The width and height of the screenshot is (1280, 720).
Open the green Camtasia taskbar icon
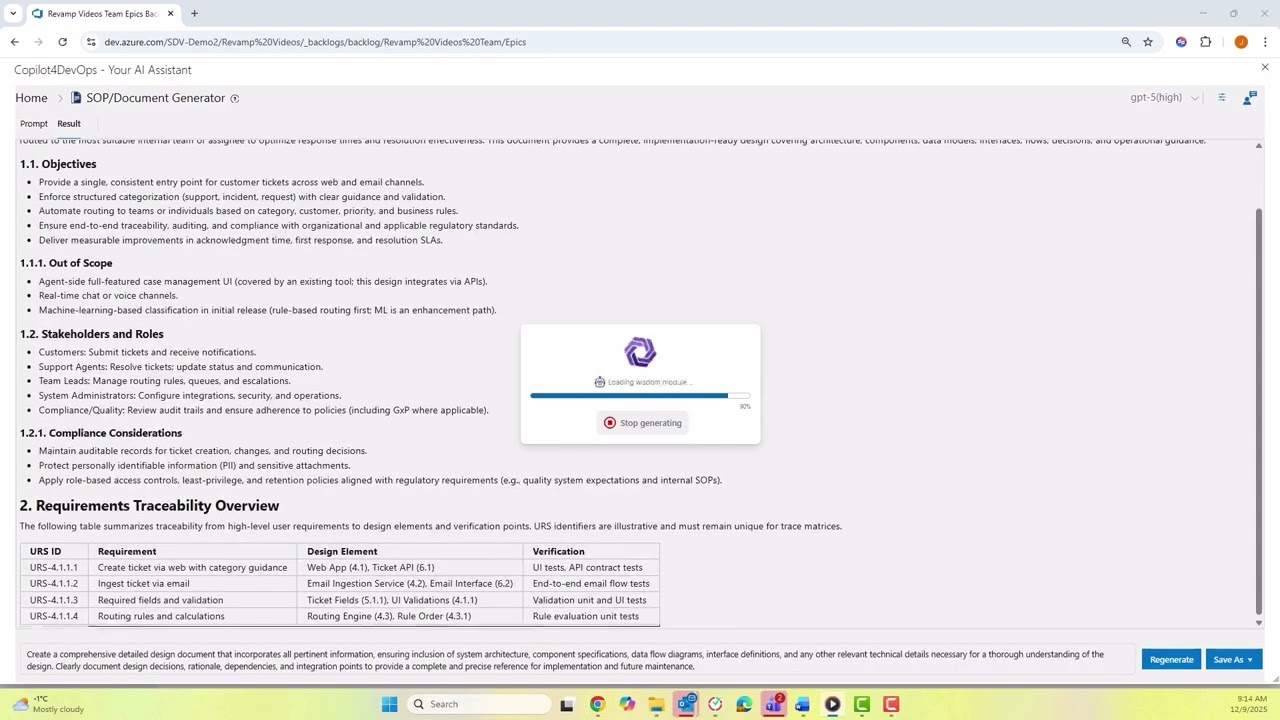[x=861, y=704]
